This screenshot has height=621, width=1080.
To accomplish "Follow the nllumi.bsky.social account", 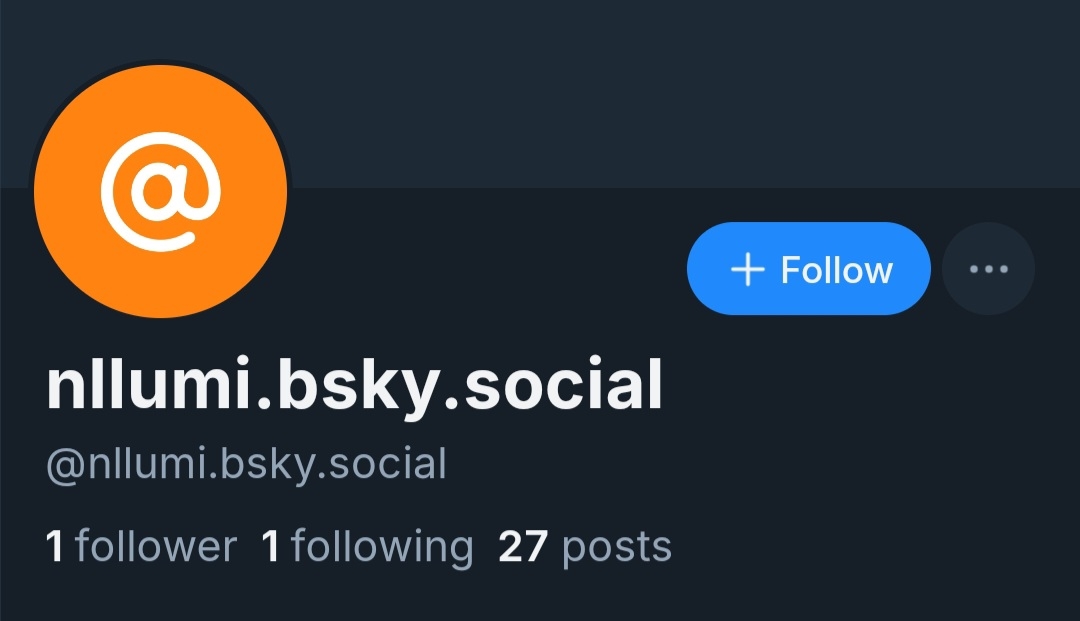I will tap(809, 269).
